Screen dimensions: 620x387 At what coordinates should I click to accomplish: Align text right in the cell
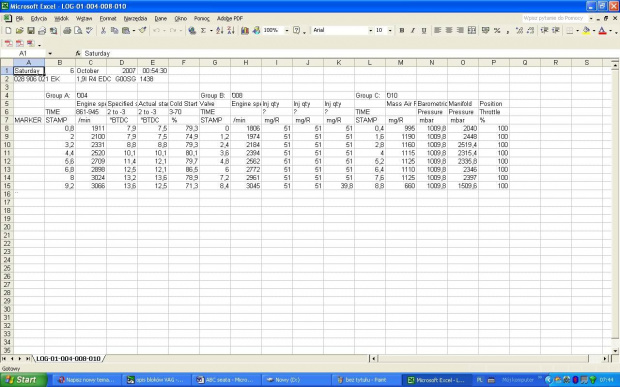[x=460, y=30]
